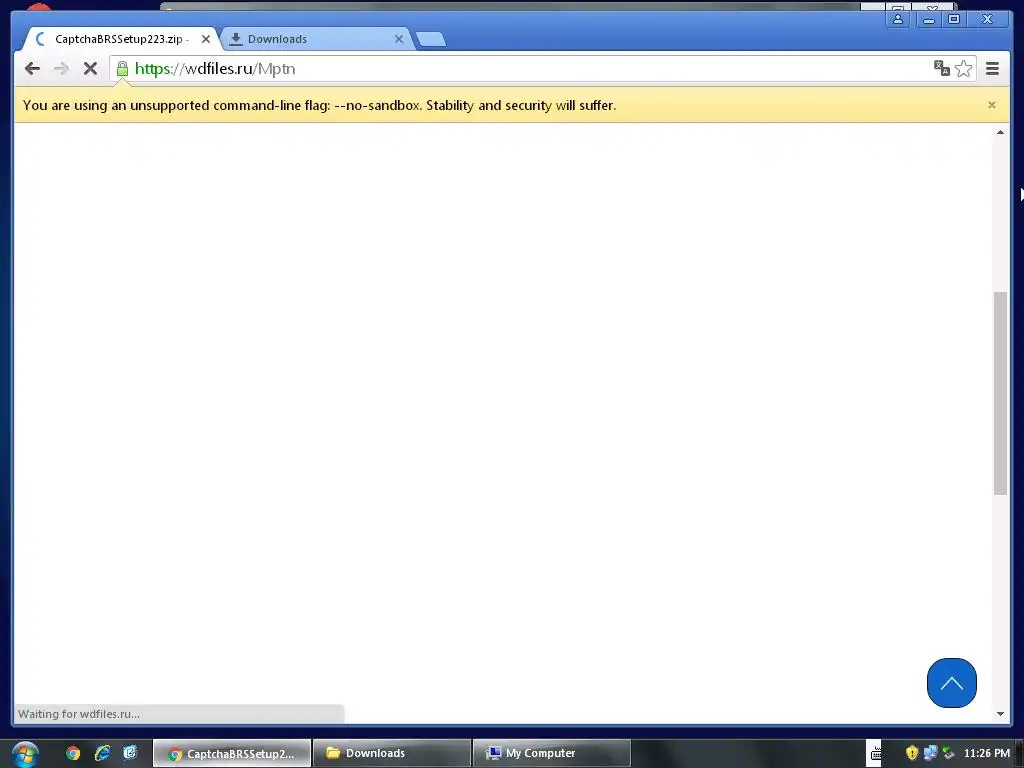
Task: Click the third quick launch icon
Action: click(130, 753)
